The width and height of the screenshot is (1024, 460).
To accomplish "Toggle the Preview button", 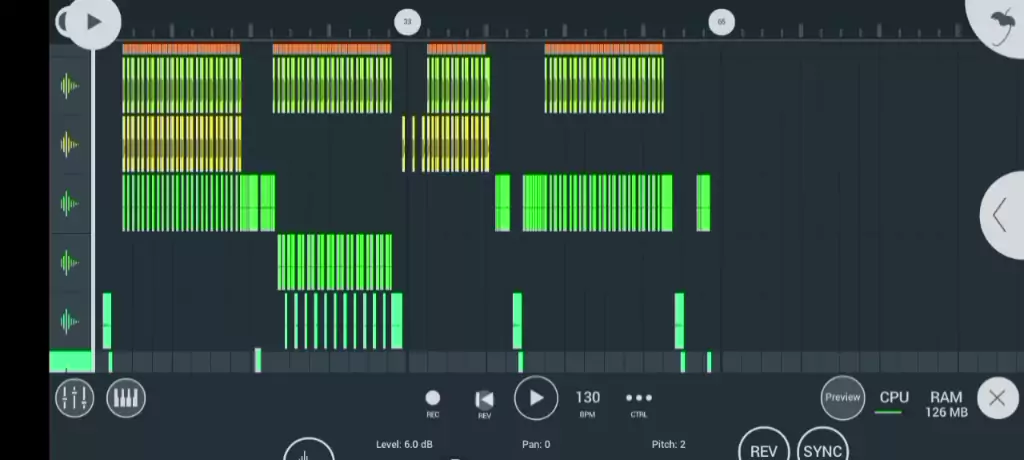I will click(x=842, y=397).
